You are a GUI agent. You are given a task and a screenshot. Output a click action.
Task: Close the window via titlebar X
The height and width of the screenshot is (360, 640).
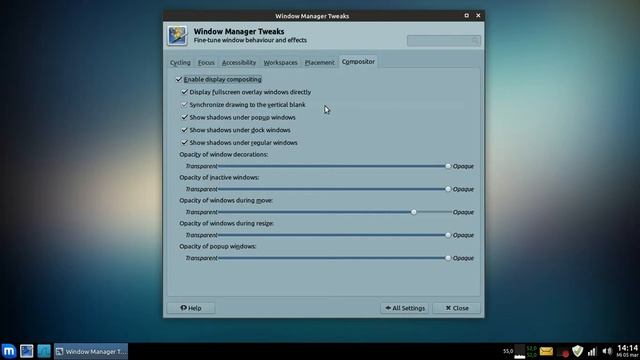(x=478, y=16)
